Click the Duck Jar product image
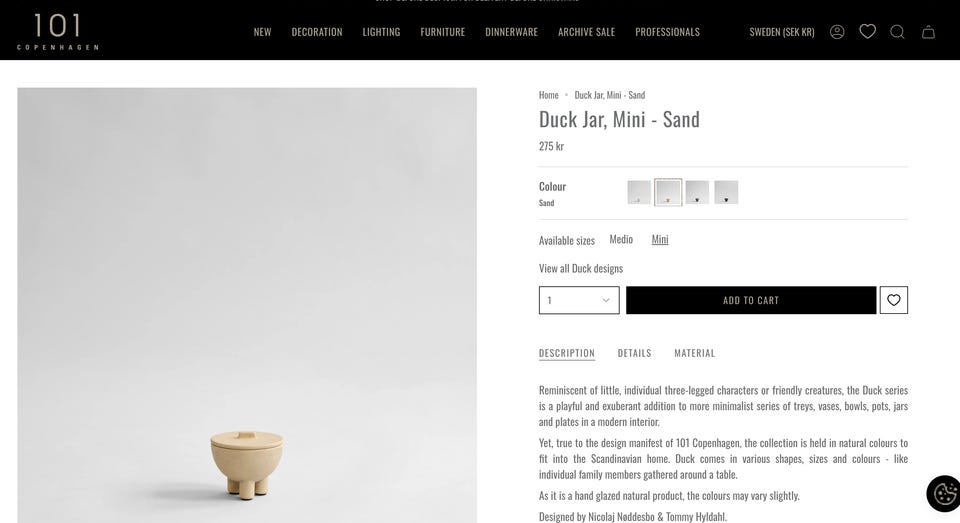 pos(247,305)
